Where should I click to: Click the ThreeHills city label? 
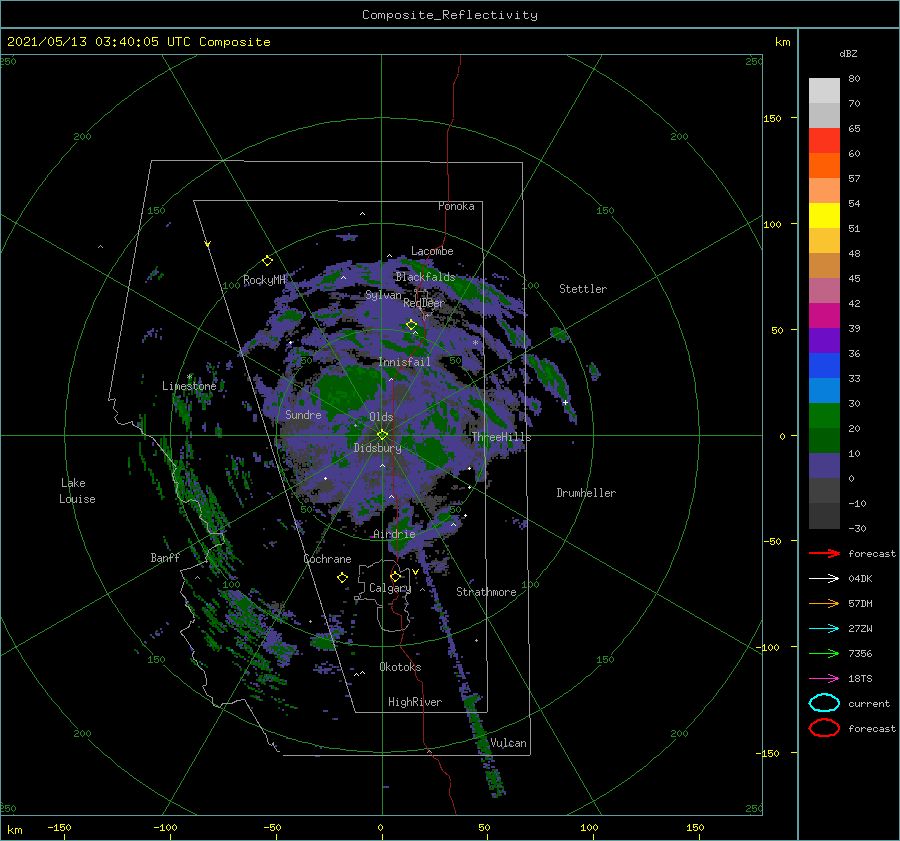502,437
